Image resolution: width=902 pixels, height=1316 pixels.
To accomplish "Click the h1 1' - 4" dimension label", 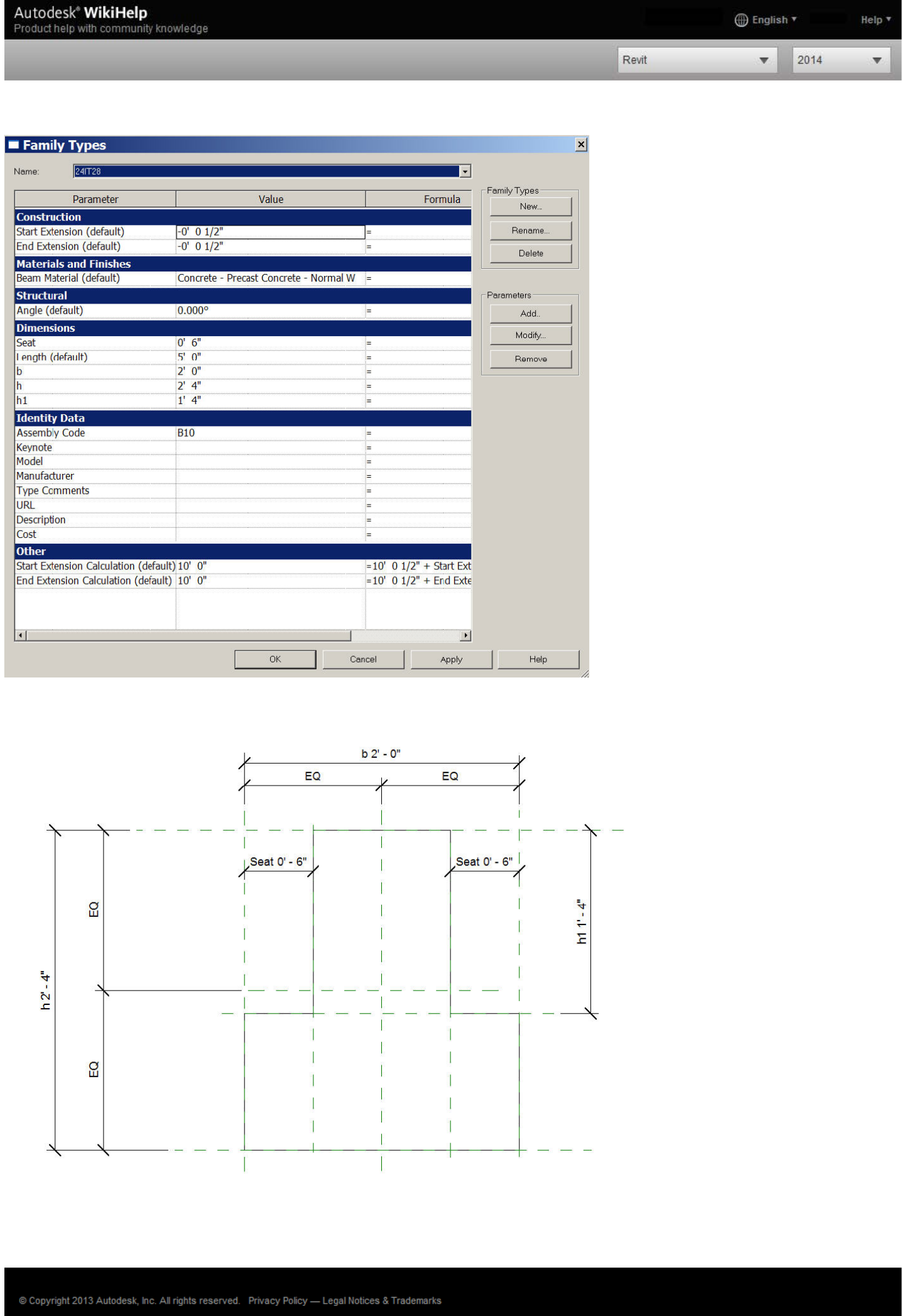I will (x=582, y=922).
